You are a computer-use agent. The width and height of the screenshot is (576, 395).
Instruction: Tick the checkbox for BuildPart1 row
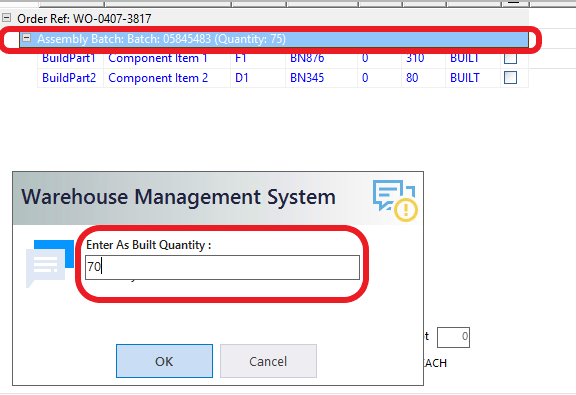510,58
